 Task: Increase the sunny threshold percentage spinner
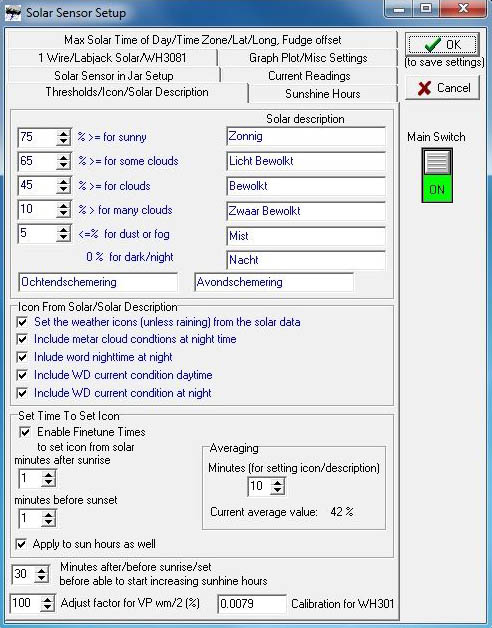63,134
